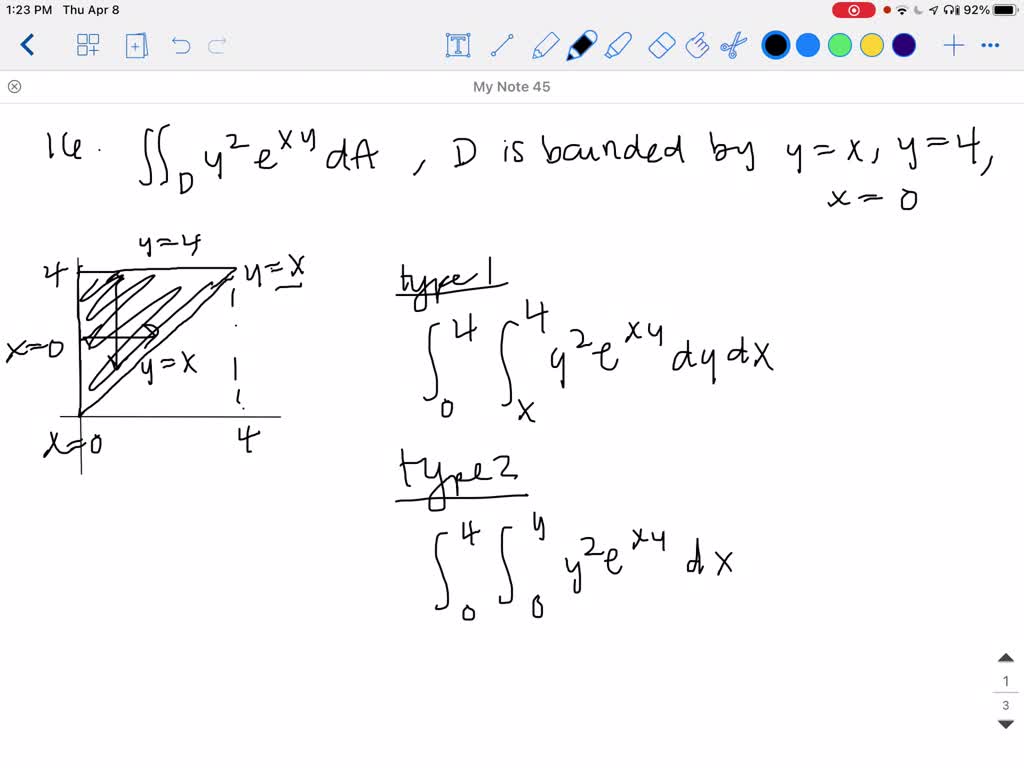The image size is (1024, 768).
Task: Activate the Pen tool
Action: 582,45
